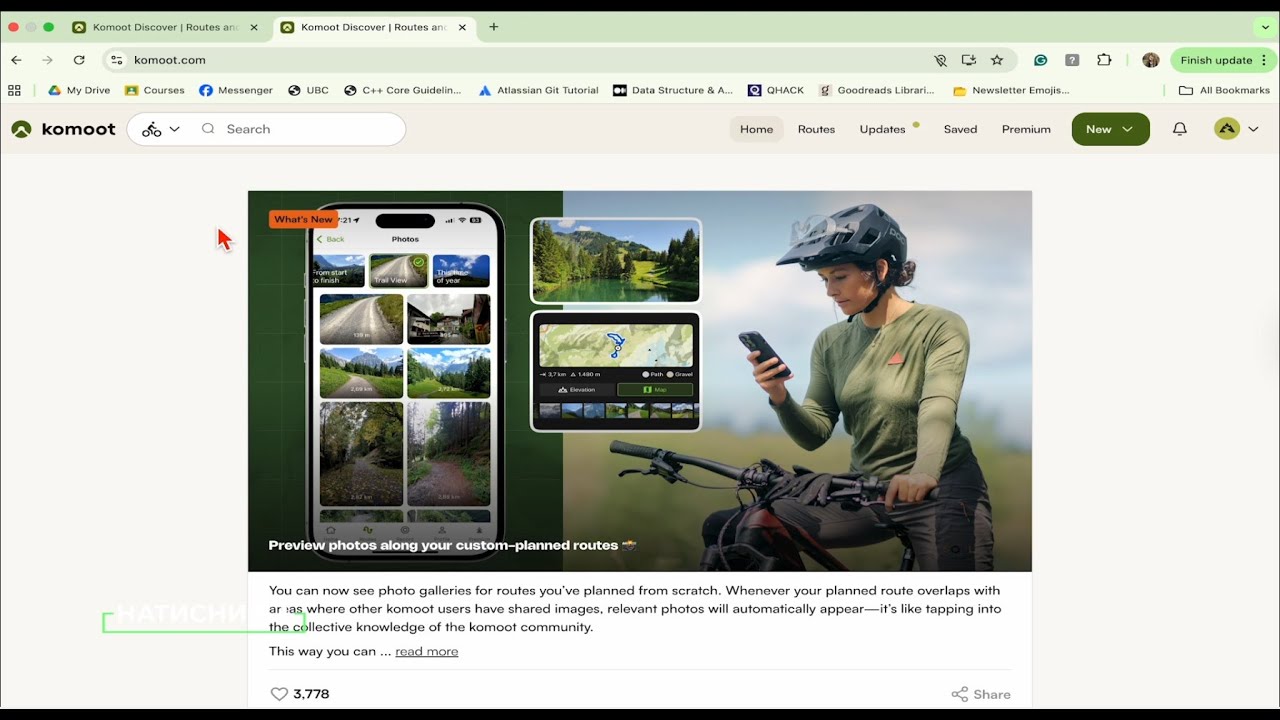
Task: Expand the tab search dropdown
Action: 1265,27
